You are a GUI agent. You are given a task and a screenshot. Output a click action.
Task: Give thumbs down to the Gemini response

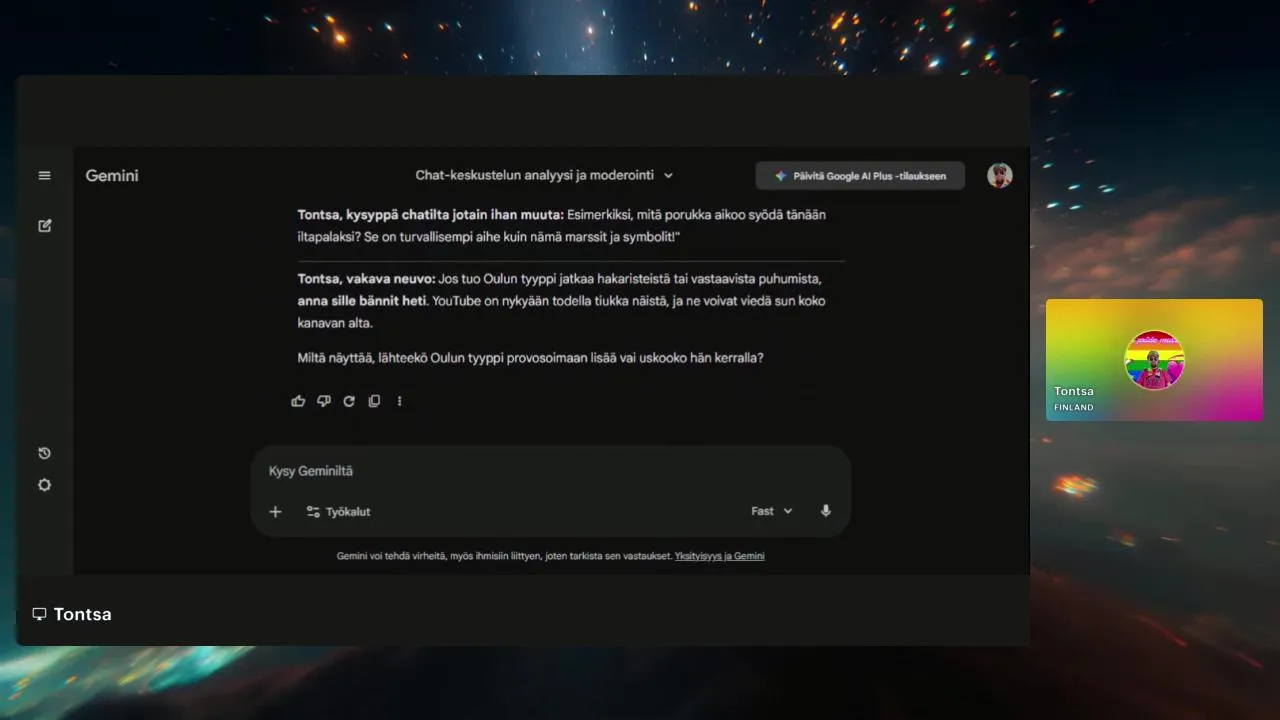[323, 401]
